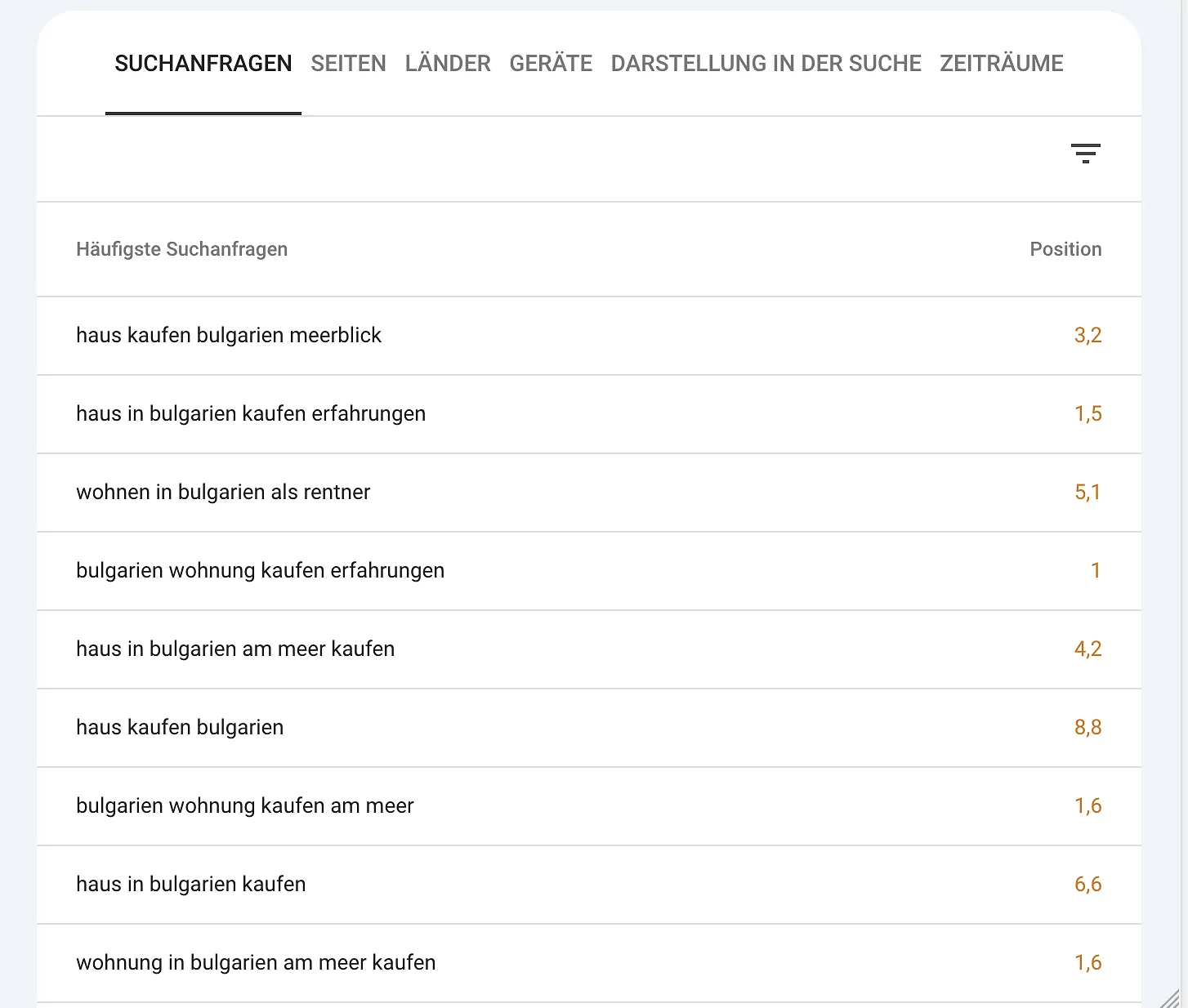The image size is (1188, 1008).
Task: Select 'wohnung in bulgarien am meer kaufen'
Action: tap(256, 963)
